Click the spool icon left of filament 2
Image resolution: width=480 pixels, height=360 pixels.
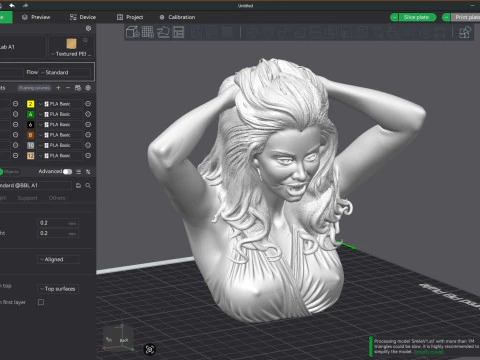(x=15, y=104)
